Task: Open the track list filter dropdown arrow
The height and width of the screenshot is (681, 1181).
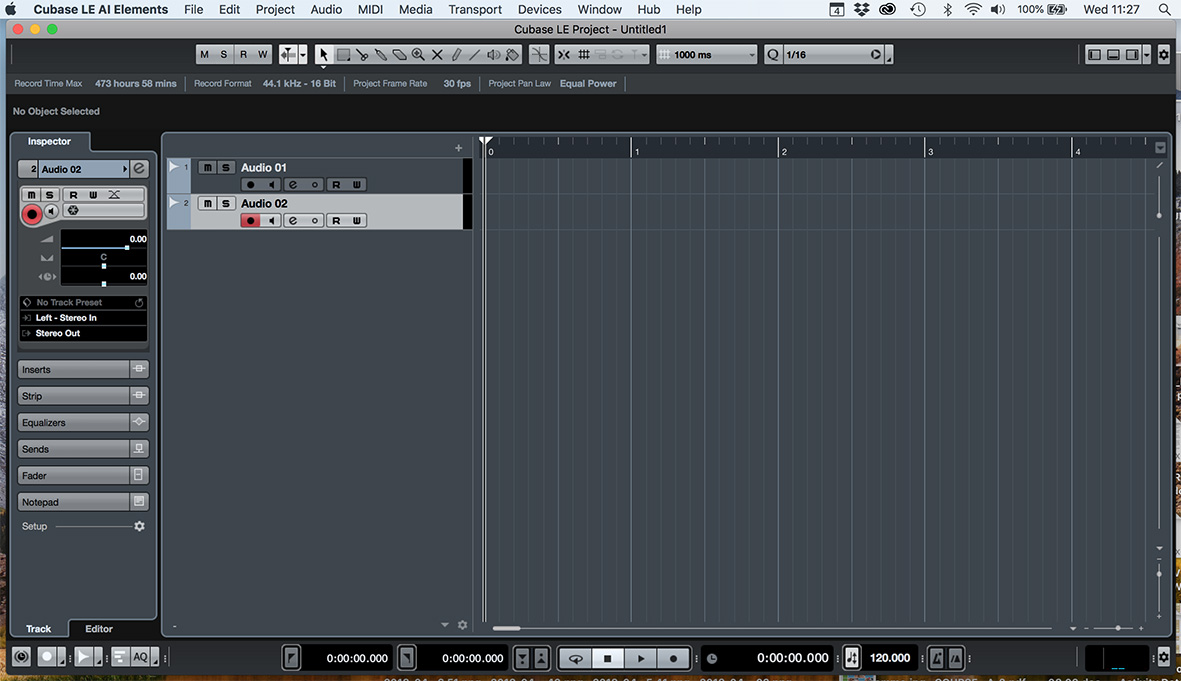Action: pos(444,625)
